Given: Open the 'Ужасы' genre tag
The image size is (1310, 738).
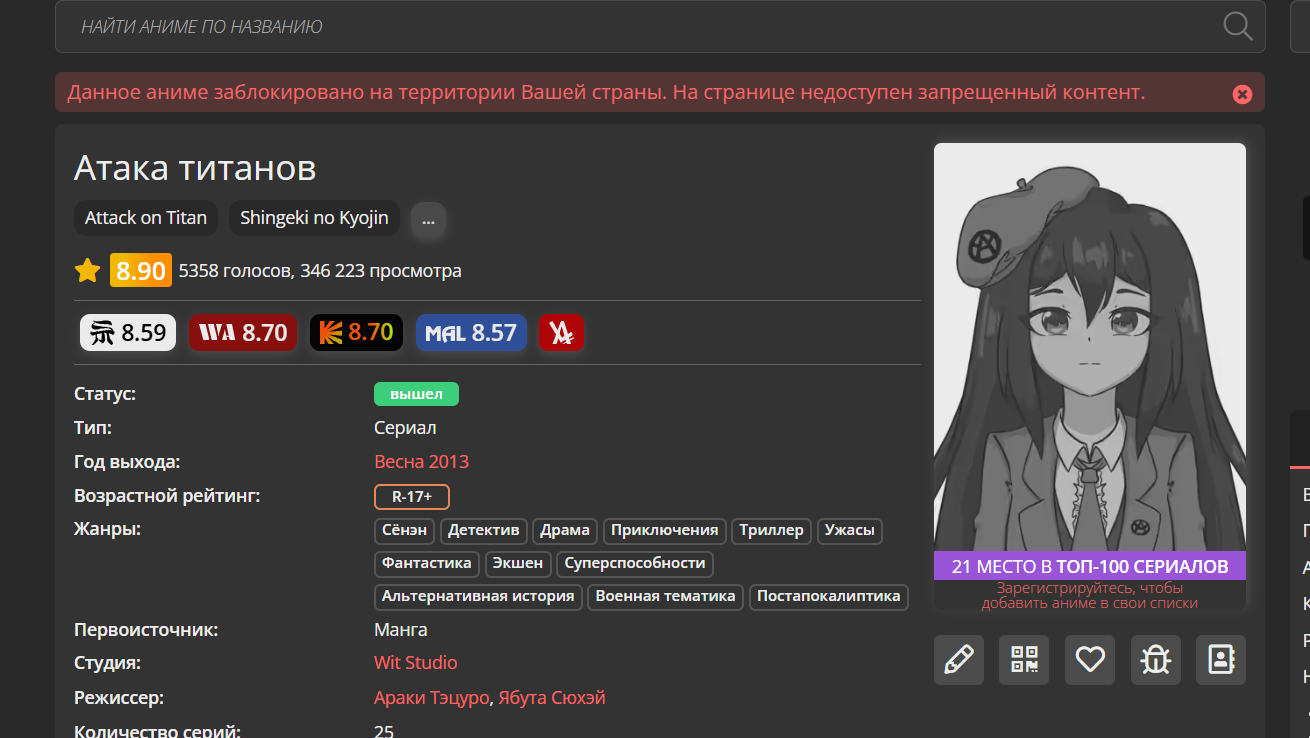Looking at the screenshot, I should point(850,531).
